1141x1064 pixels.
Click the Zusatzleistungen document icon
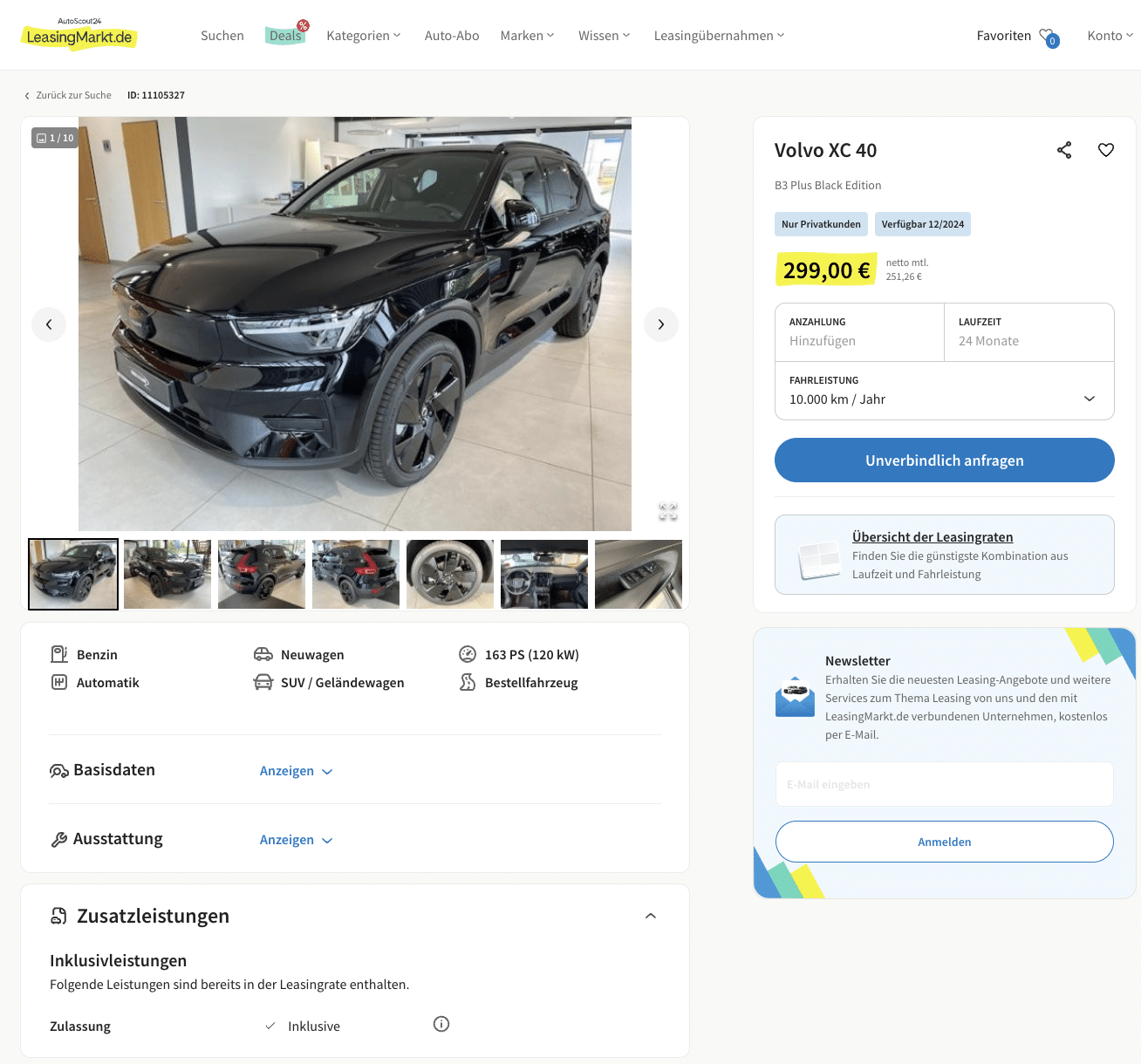click(x=59, y=916)
